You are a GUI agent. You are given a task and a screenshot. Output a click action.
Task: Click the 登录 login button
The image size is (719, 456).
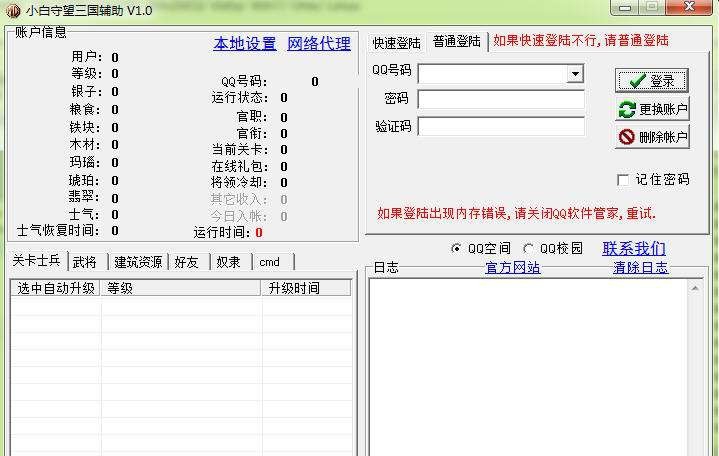click(x=652, y=81)
